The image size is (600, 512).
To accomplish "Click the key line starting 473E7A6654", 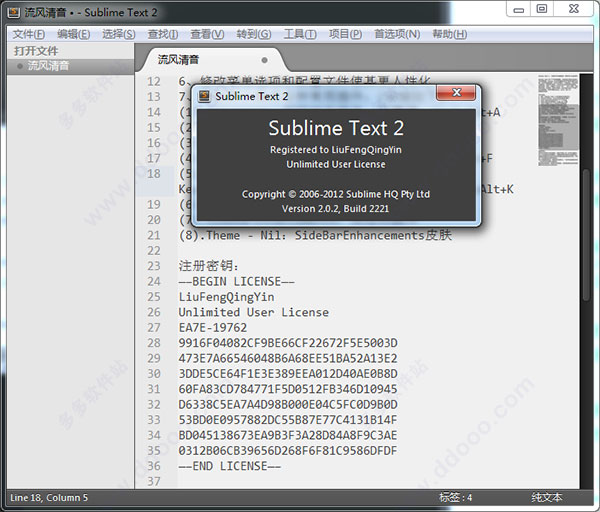I will pos(288,359).
